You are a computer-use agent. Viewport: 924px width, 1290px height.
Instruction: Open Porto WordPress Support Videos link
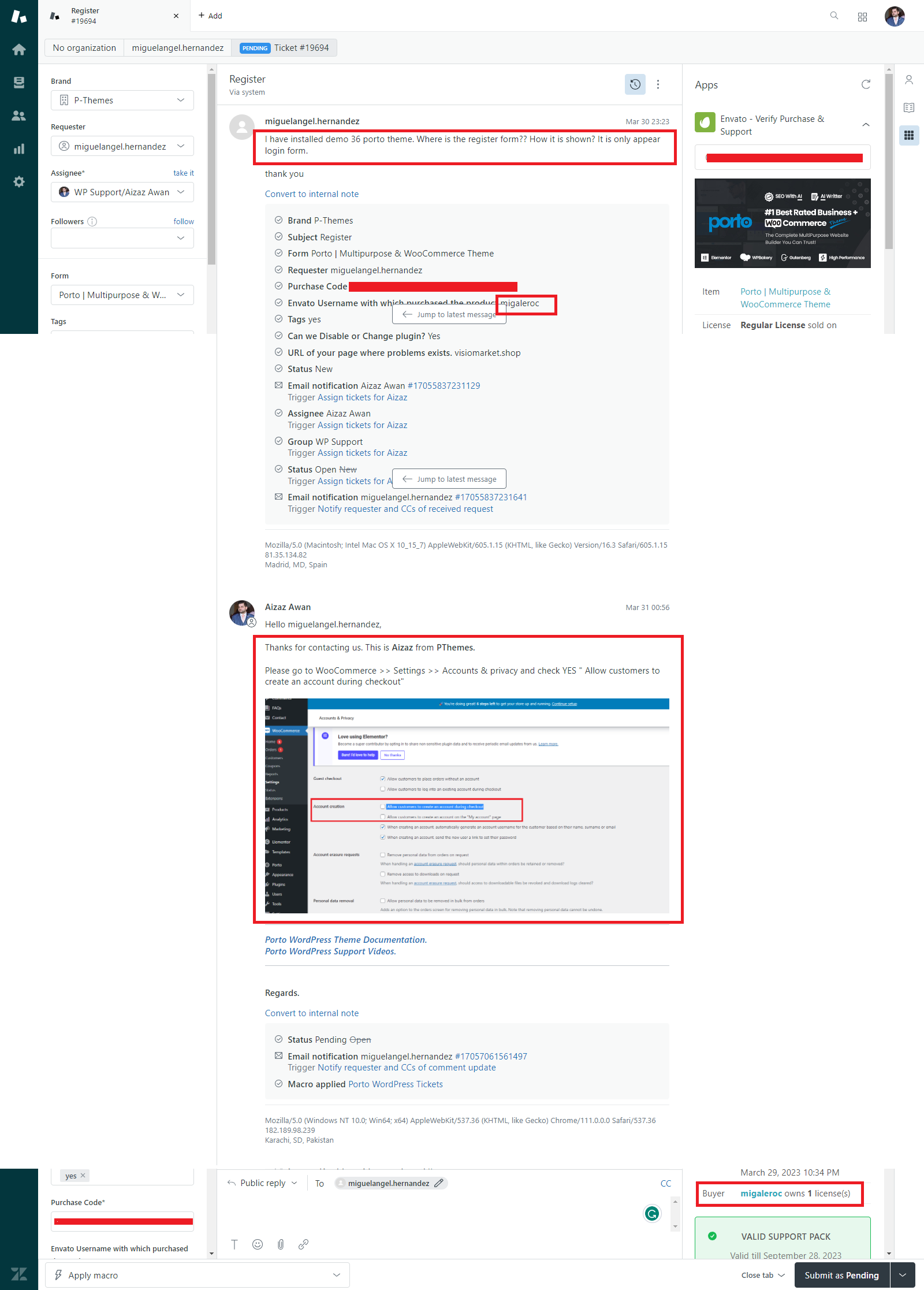[x=330, y=951]
